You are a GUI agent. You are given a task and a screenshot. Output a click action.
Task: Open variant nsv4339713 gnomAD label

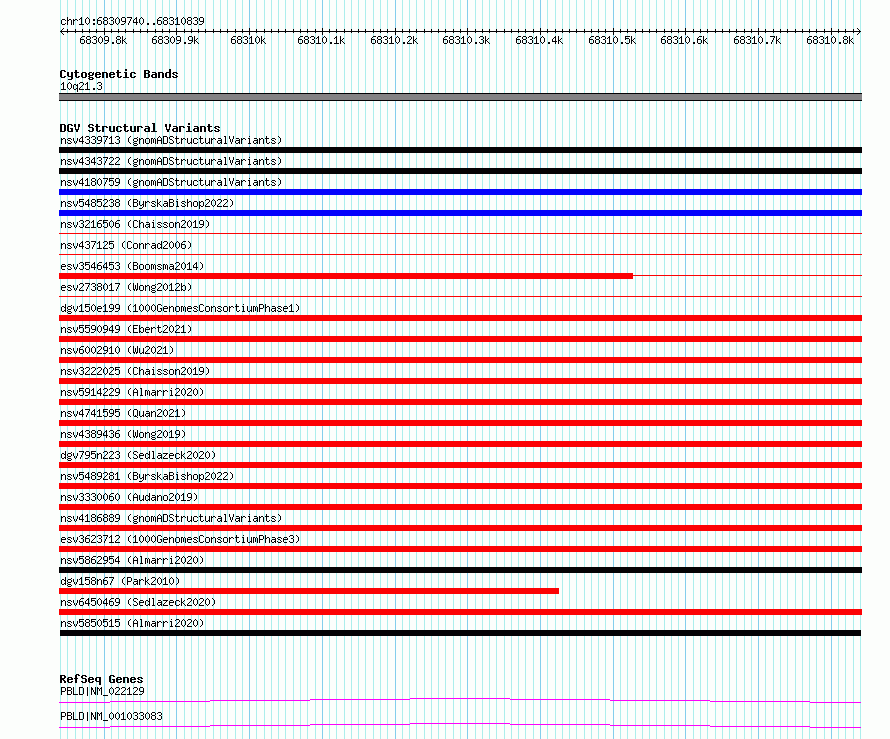(x=171, y=140)
